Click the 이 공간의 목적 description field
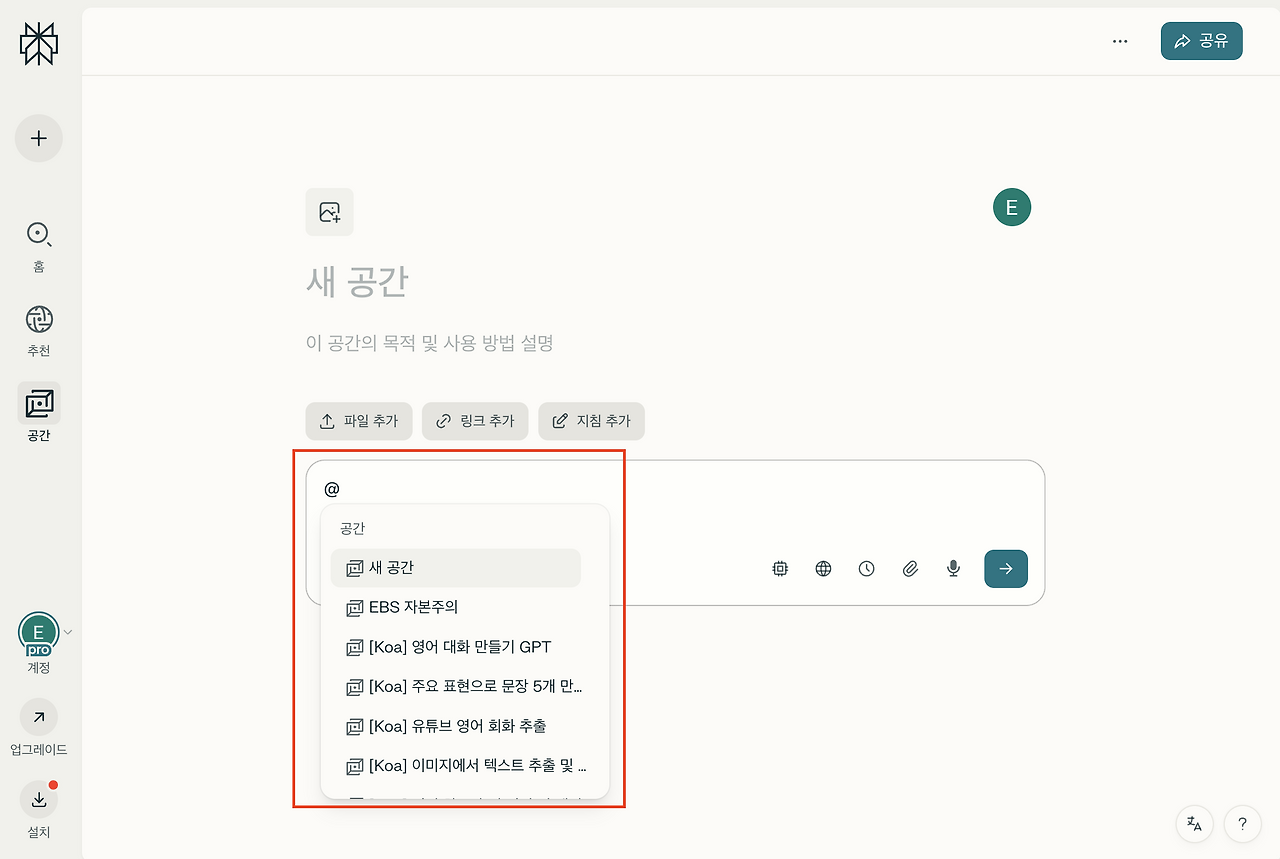Screen dimensions: 1280x859 430,342
